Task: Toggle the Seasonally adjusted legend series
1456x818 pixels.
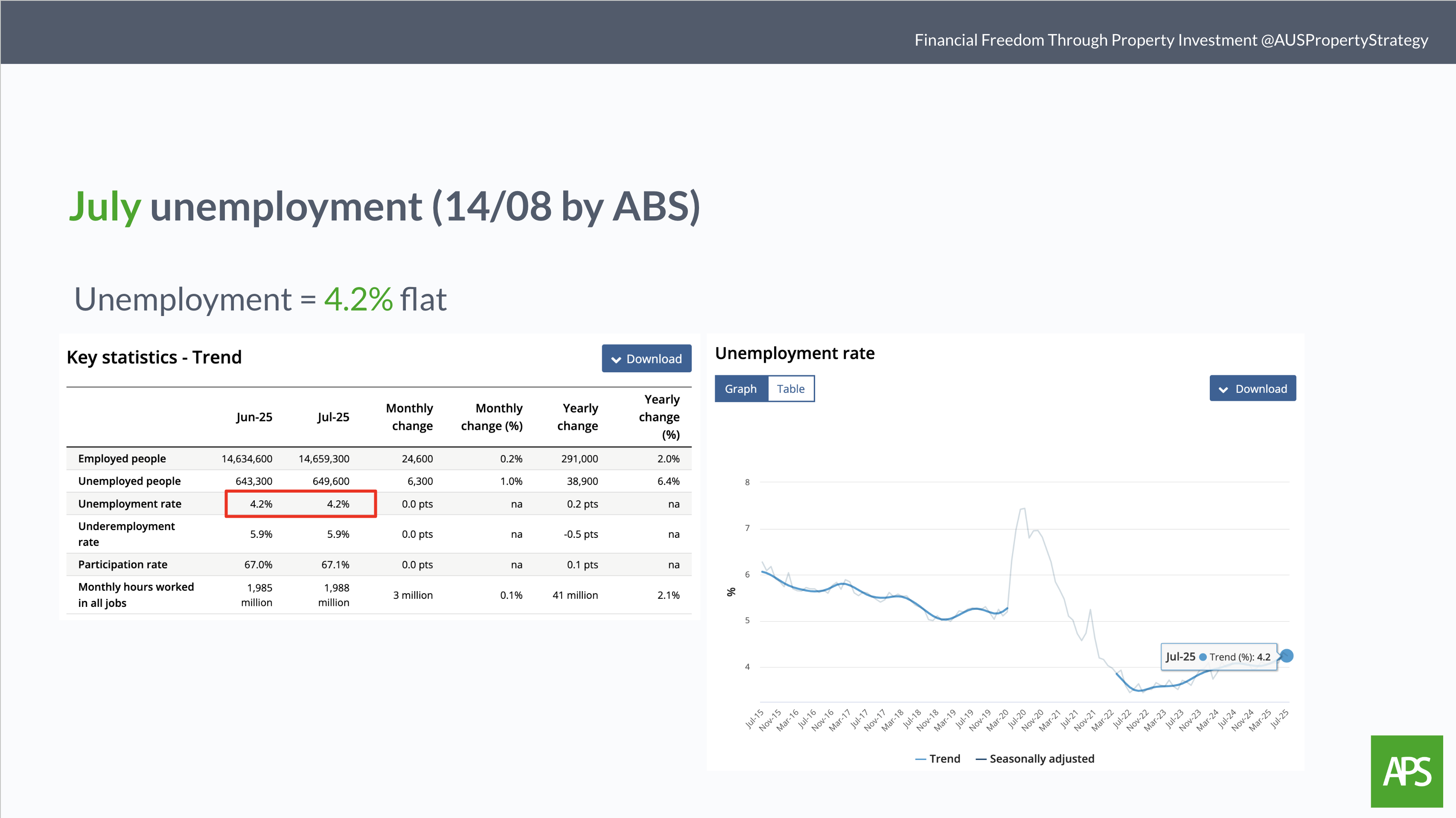Action: point(1036,759)
